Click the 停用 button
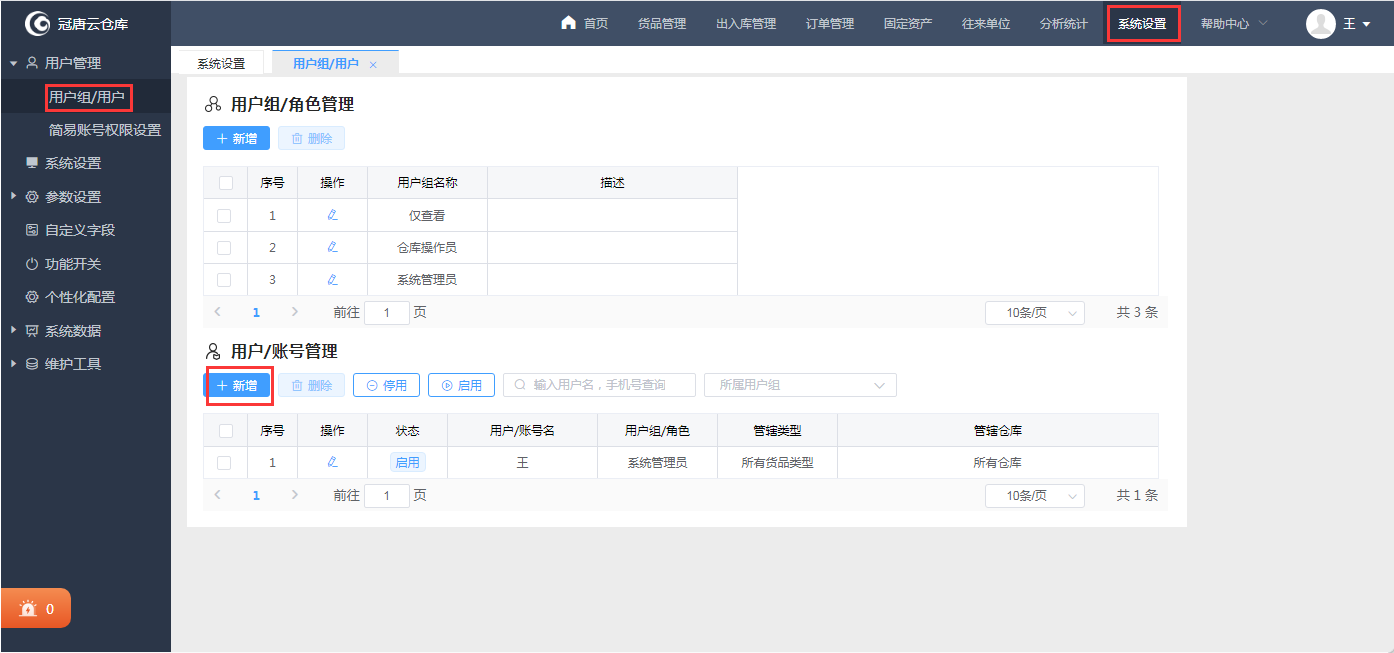Viewport: 1394px width, 653px height. (386, 385)
